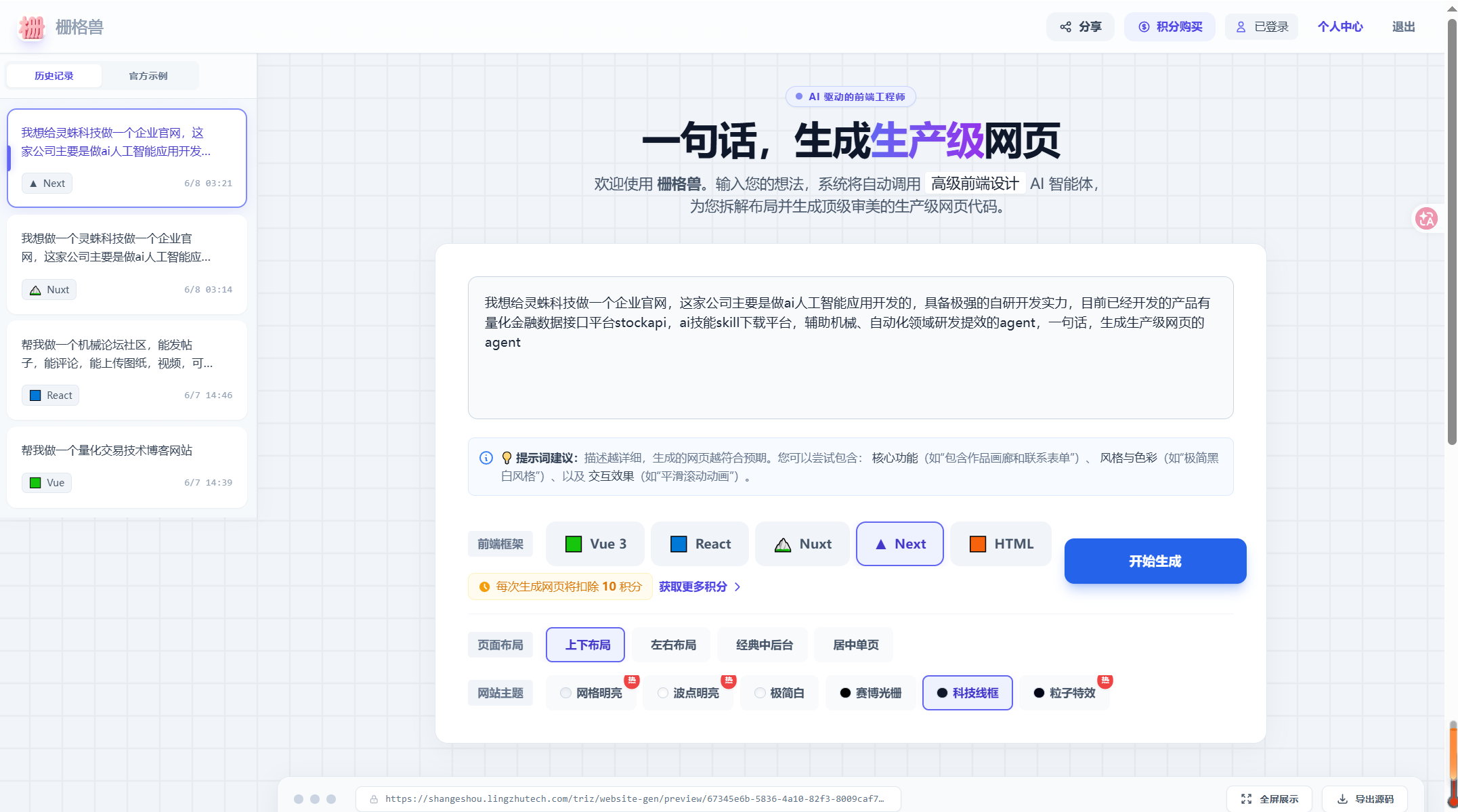This screenshot has height=812, width=1458.
Task: Open the Nuxt history item 6/8 03:14
Action: click(x=127, y=264)
